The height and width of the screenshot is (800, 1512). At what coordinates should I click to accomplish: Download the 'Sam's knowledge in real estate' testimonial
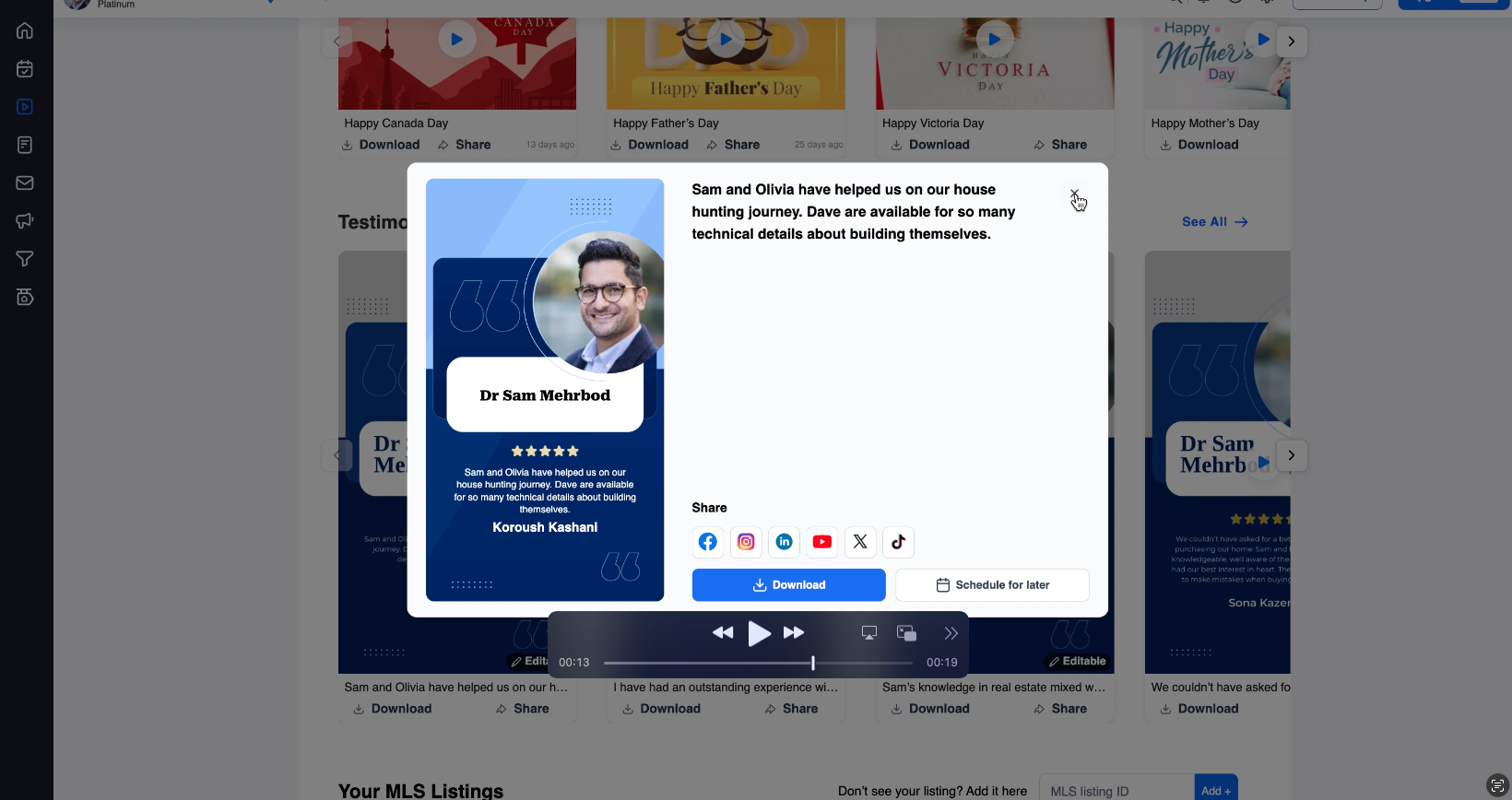click(930, 709)
